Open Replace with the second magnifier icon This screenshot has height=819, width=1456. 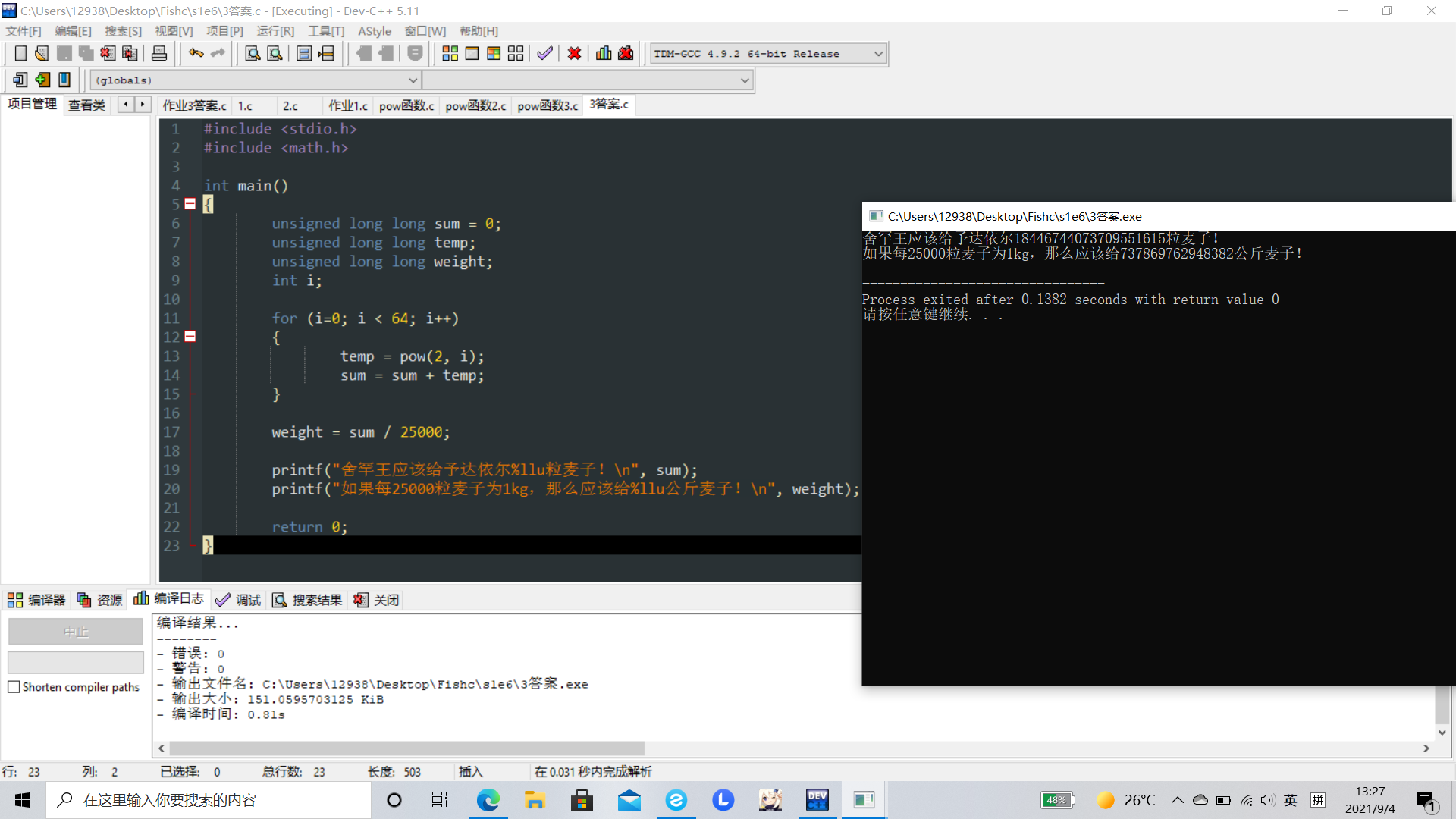(x=275, y=54)
